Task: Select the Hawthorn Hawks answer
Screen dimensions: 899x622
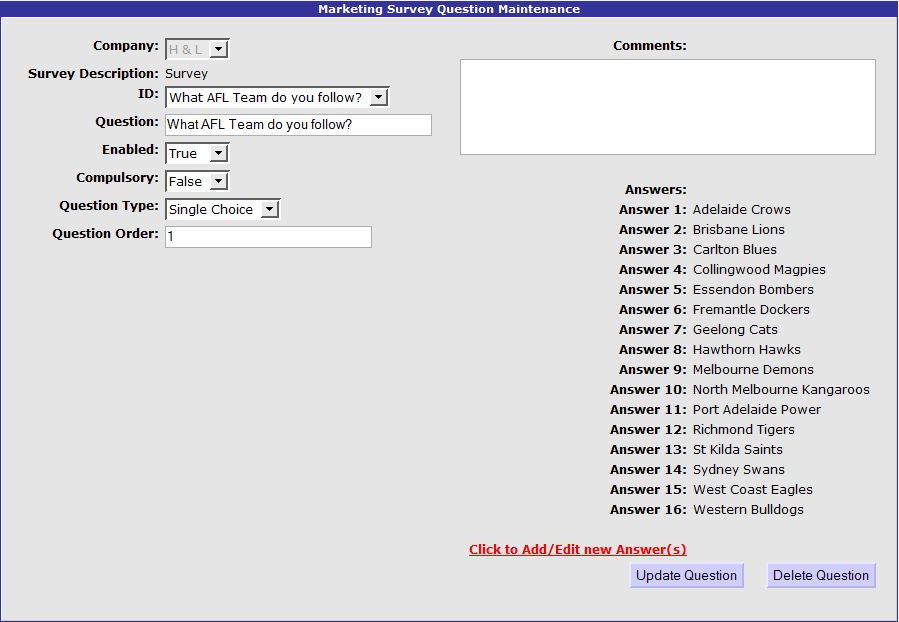Action: coord(746,350)
